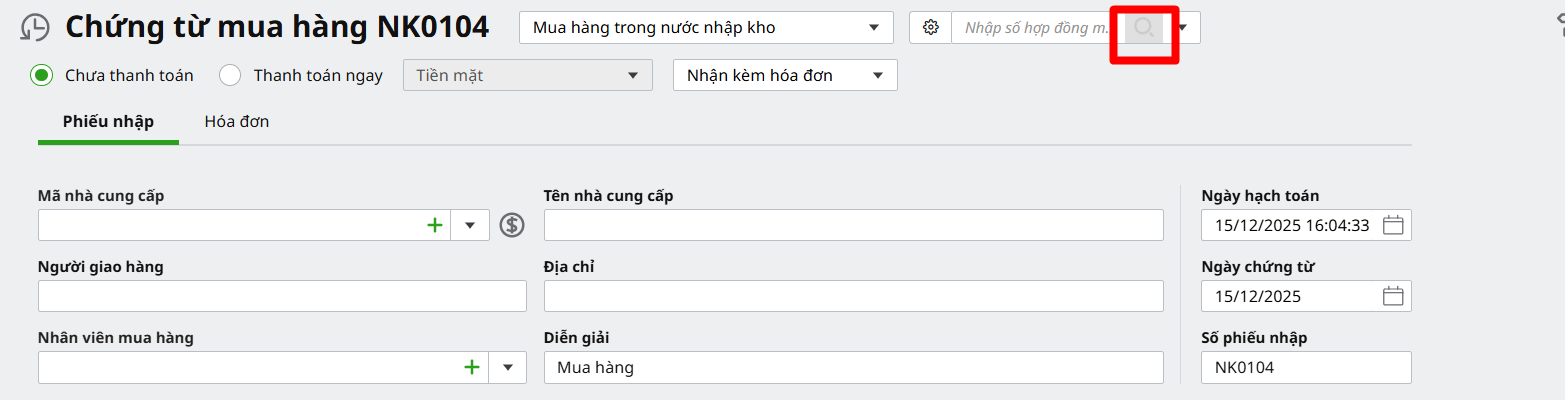Click the Diễn giải field containing Mua hàng
The image size is (1565, 400).
(853, 367)
